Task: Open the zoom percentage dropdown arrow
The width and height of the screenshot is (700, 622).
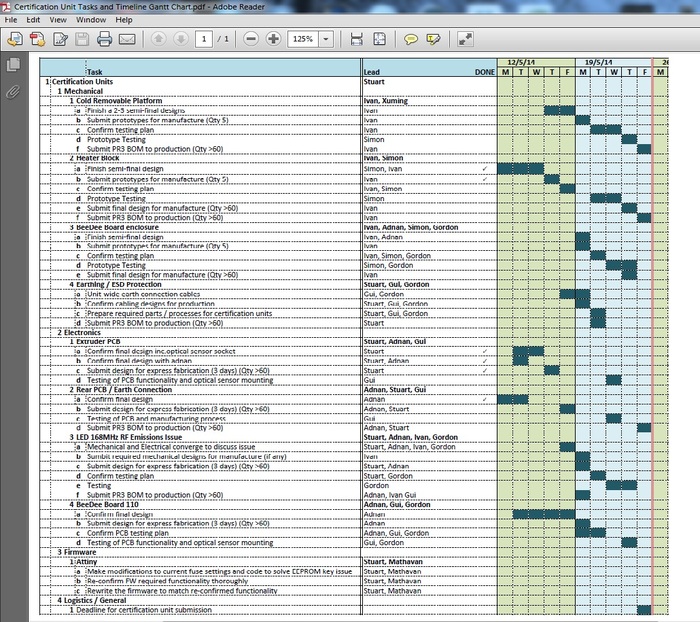Action: click(x=326, y=39)
